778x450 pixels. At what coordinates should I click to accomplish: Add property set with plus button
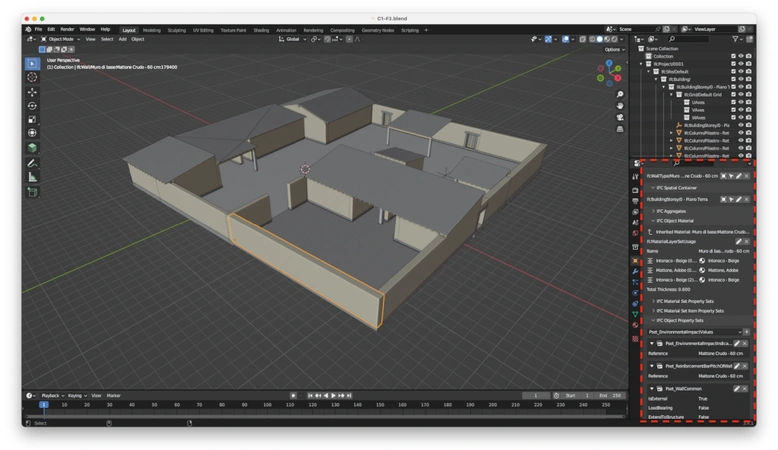coord(746,332)
